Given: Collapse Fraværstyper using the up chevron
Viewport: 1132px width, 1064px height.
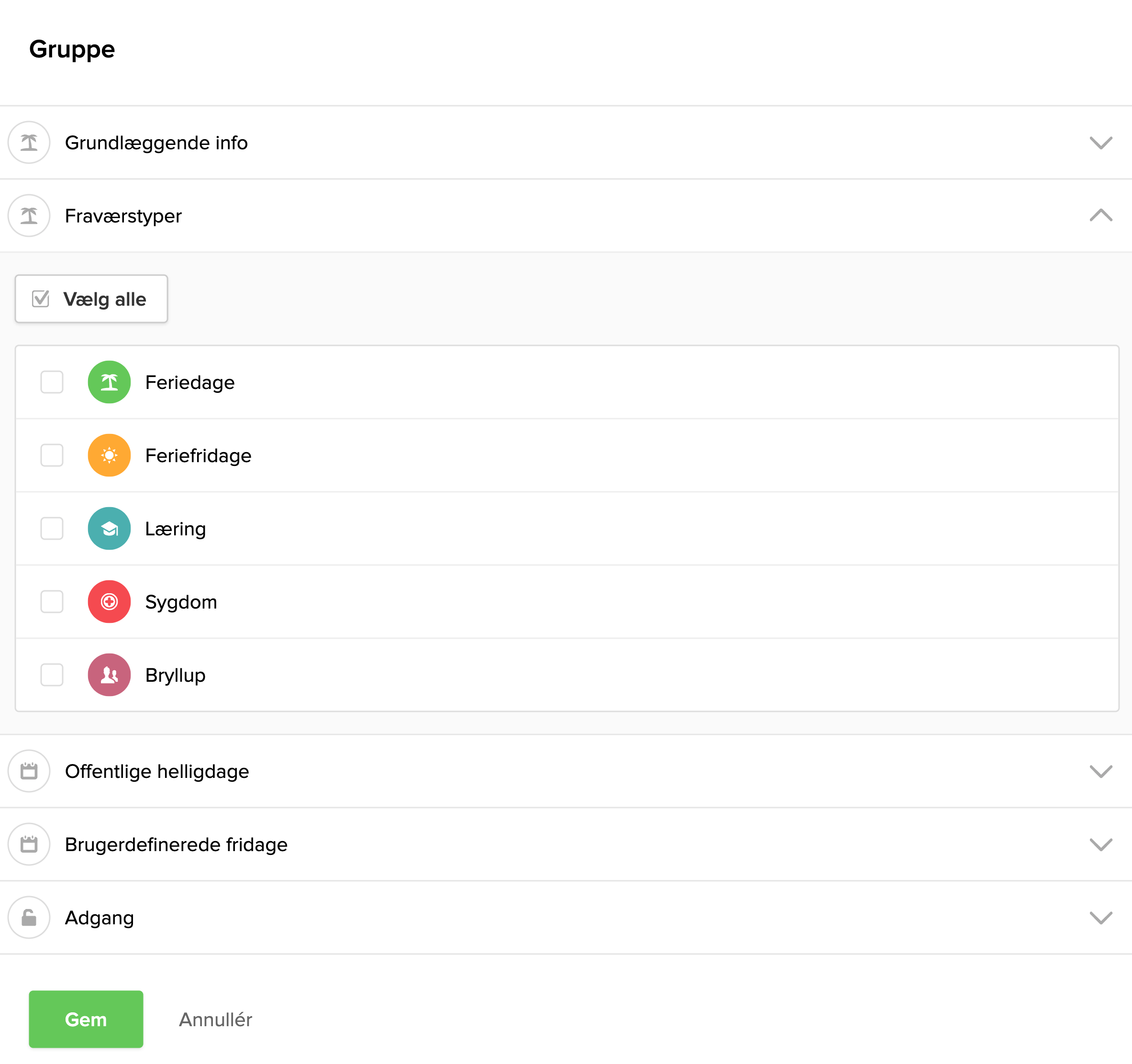Looking at the screenshot, I should (1100, 215).
